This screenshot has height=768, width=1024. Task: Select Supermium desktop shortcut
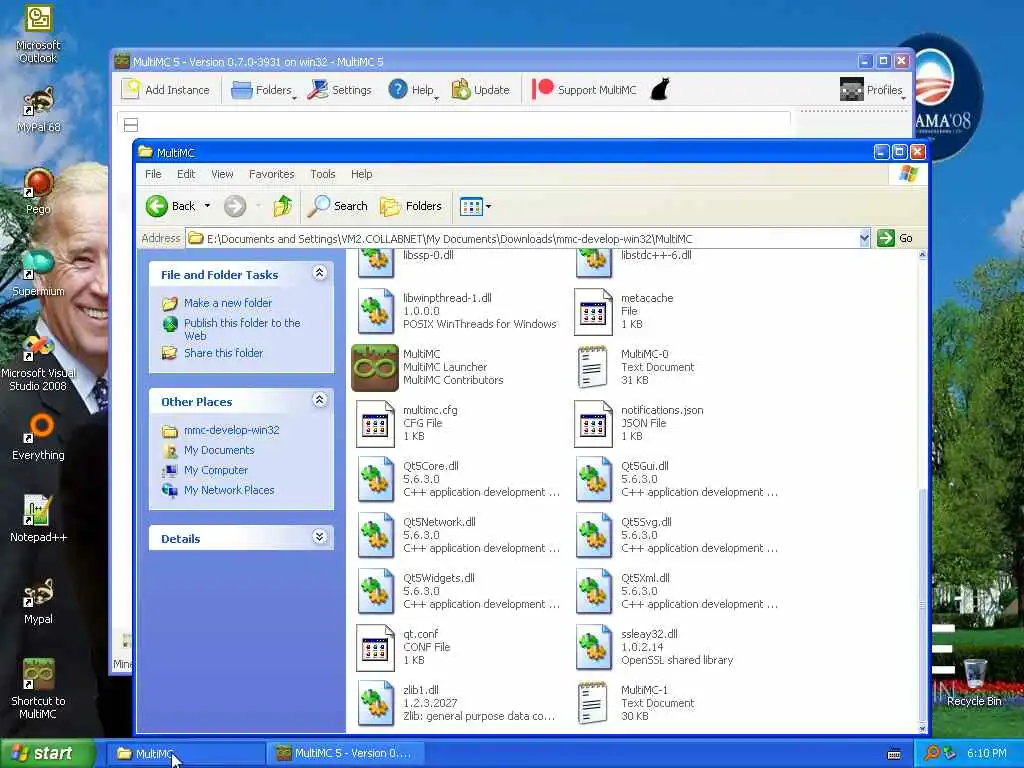tap(38, 274)
